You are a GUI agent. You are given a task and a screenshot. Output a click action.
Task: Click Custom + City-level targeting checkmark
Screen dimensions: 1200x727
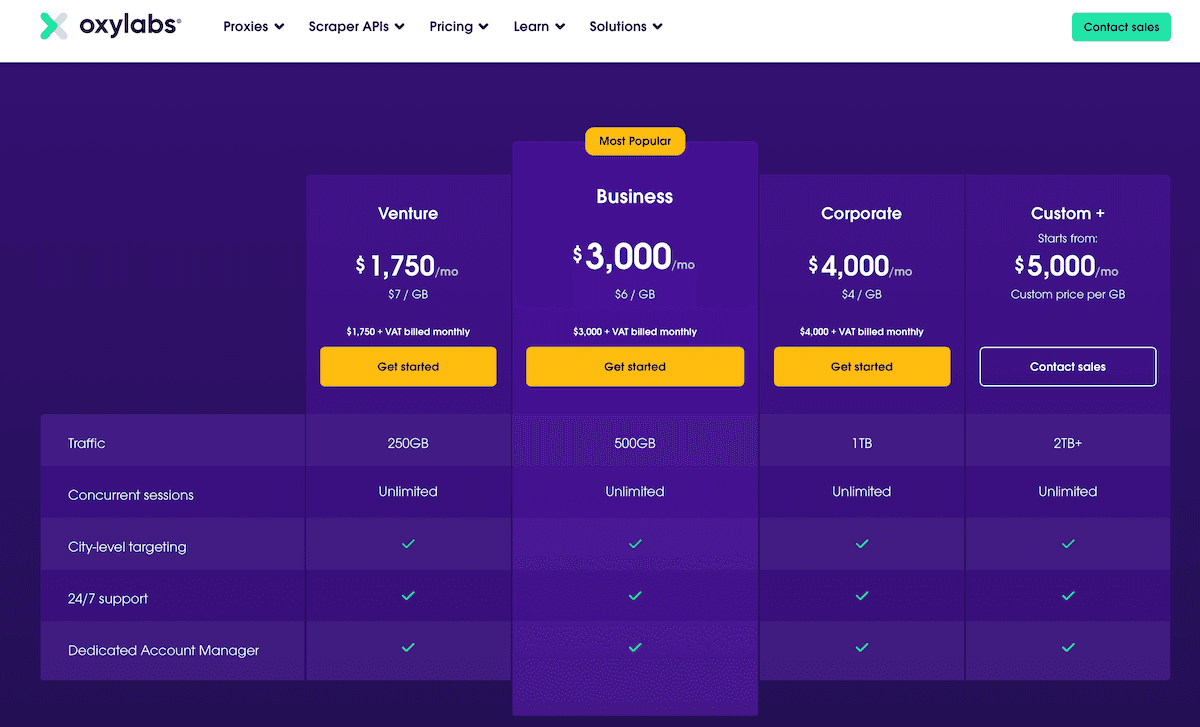(1068, 544)
